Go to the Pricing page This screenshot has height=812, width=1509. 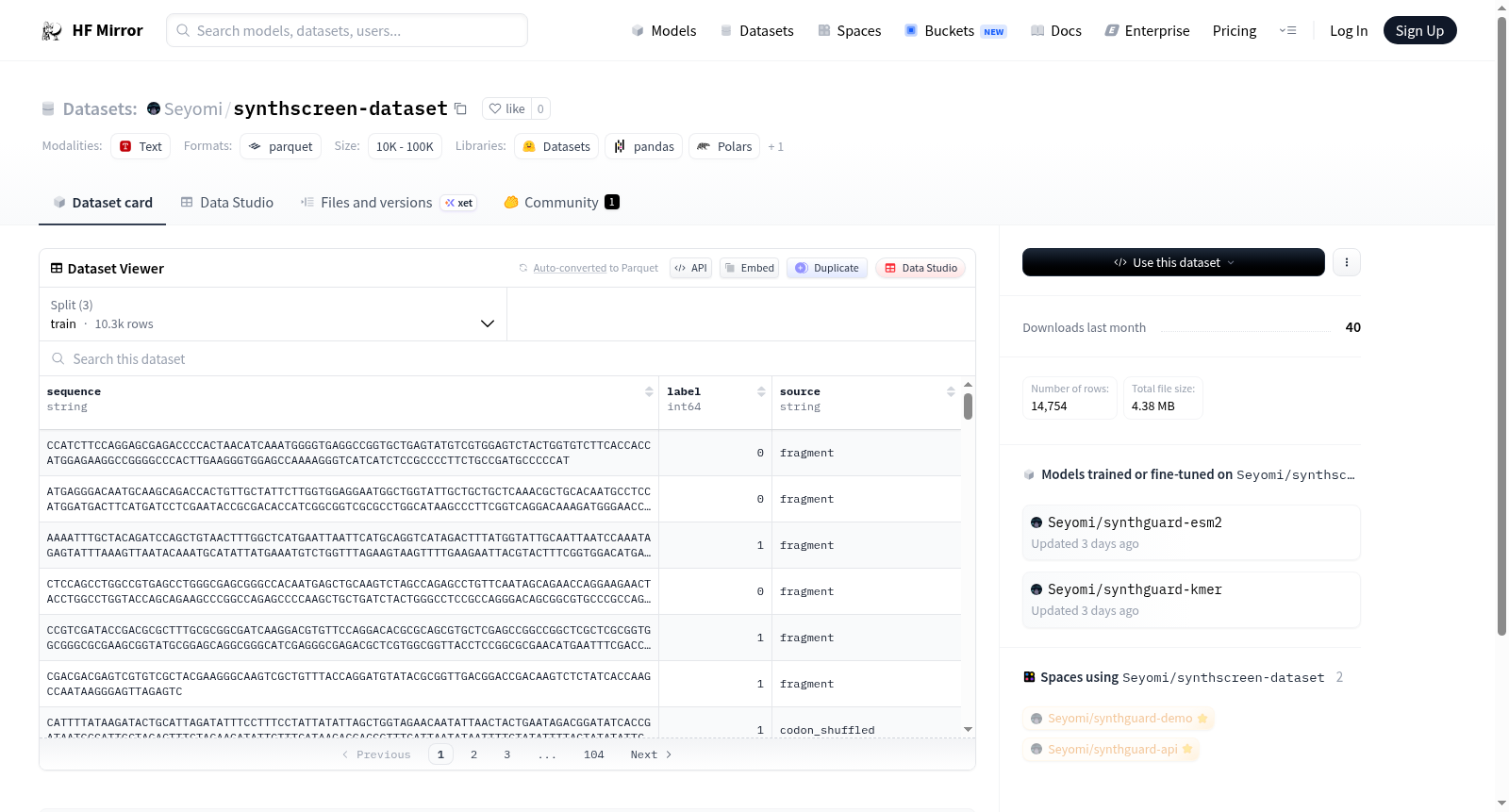tap(1235, 30)
